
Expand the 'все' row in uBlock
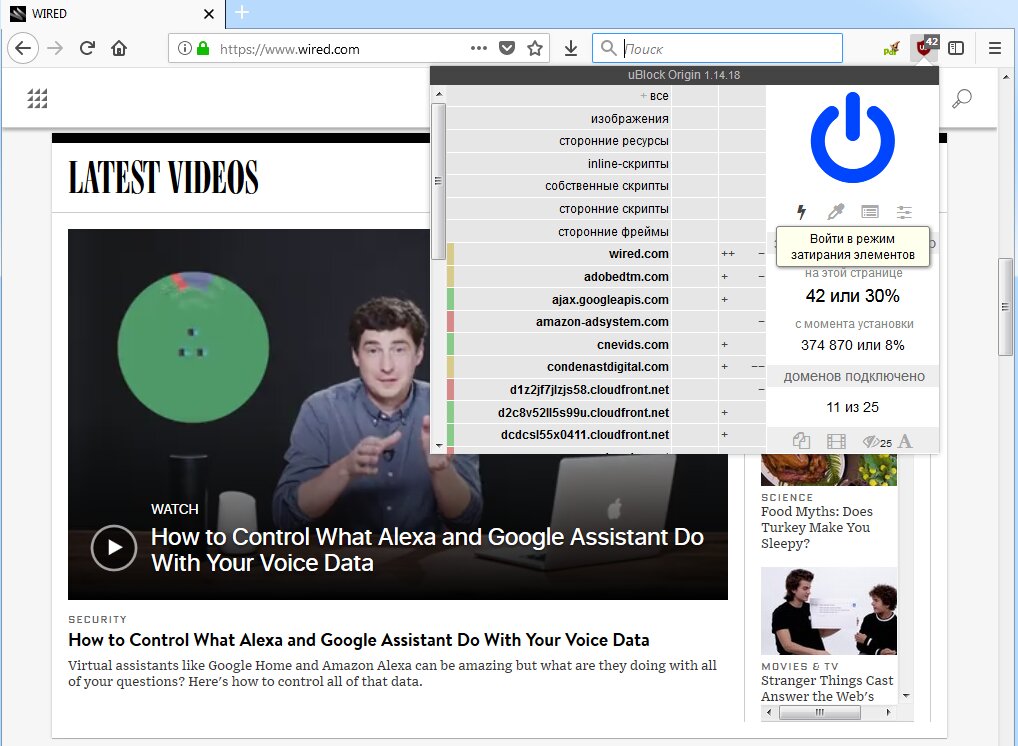558,95
